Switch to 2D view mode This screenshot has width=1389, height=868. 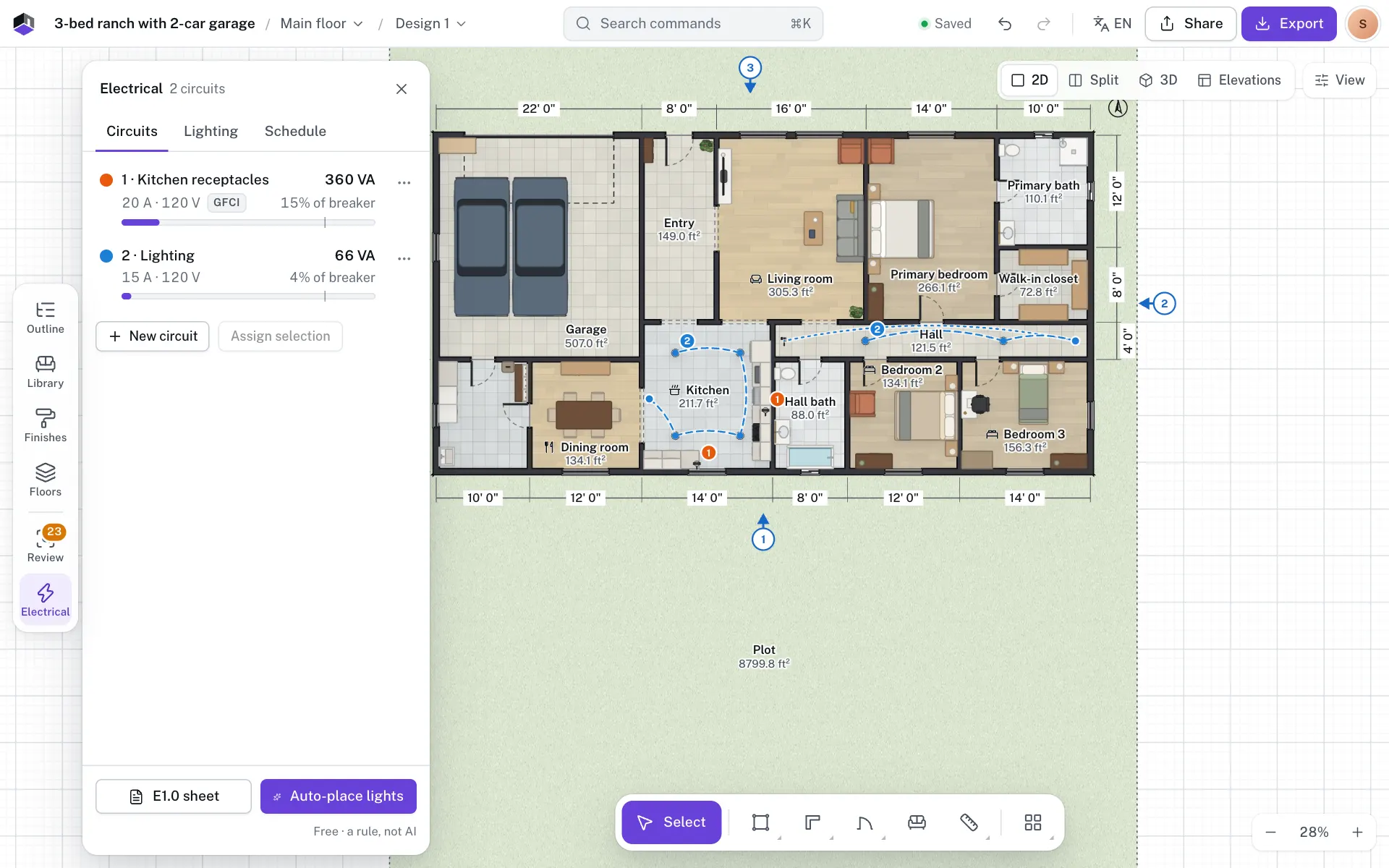click(1029, 80)
